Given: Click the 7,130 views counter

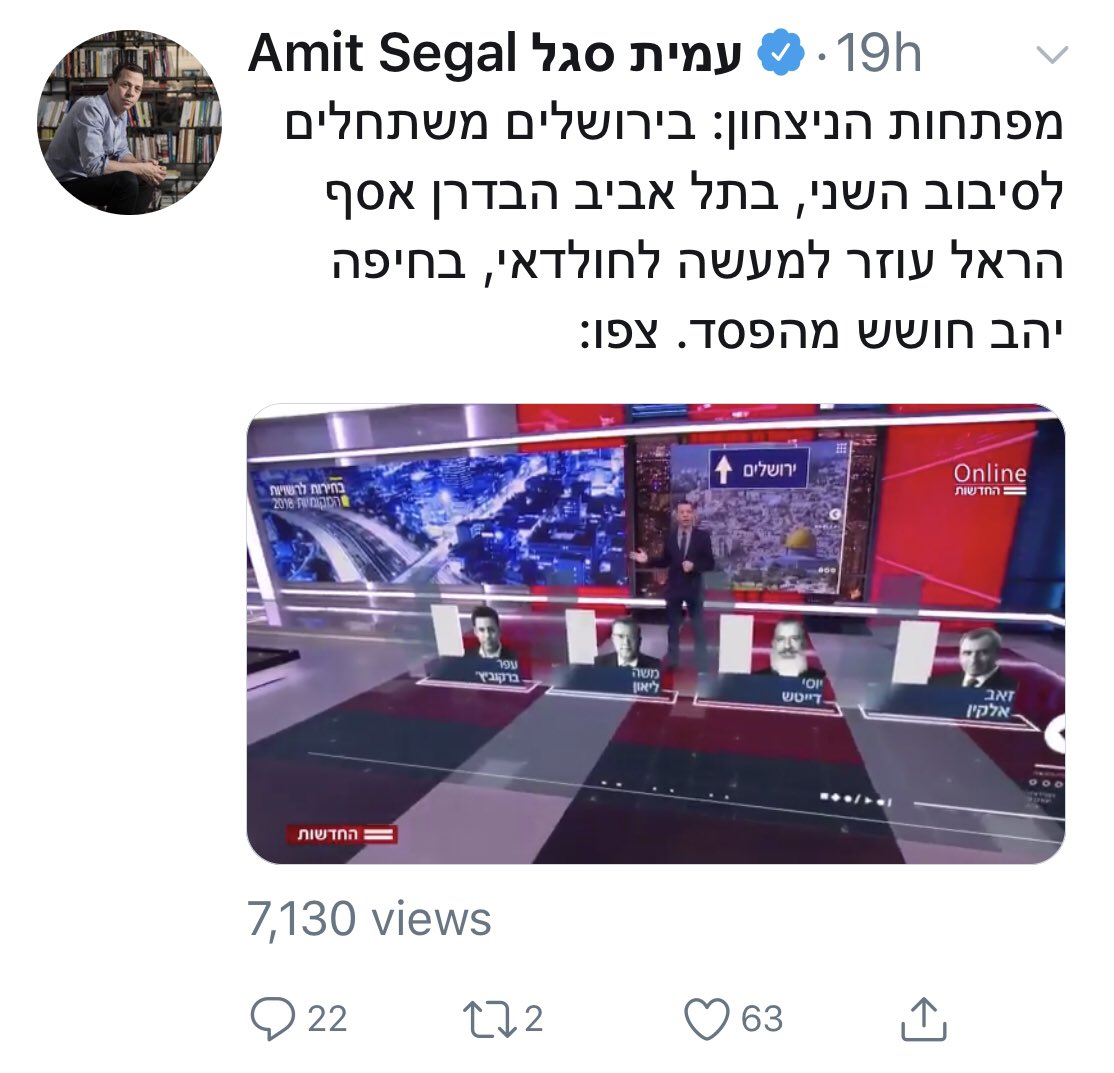Looking at the screenshot, I should 369,919.
